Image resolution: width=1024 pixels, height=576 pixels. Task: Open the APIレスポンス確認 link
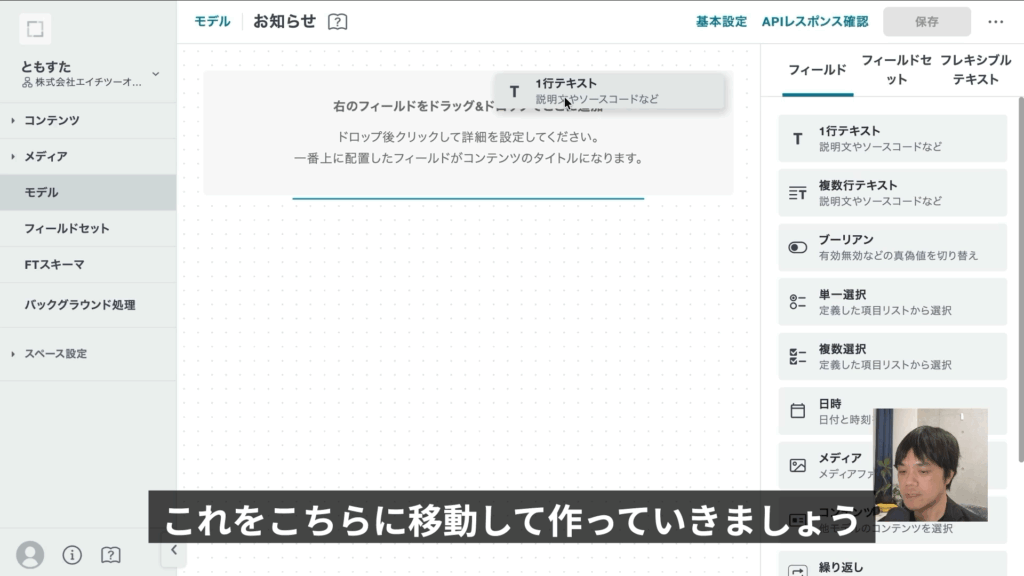[x=814, y=22]
